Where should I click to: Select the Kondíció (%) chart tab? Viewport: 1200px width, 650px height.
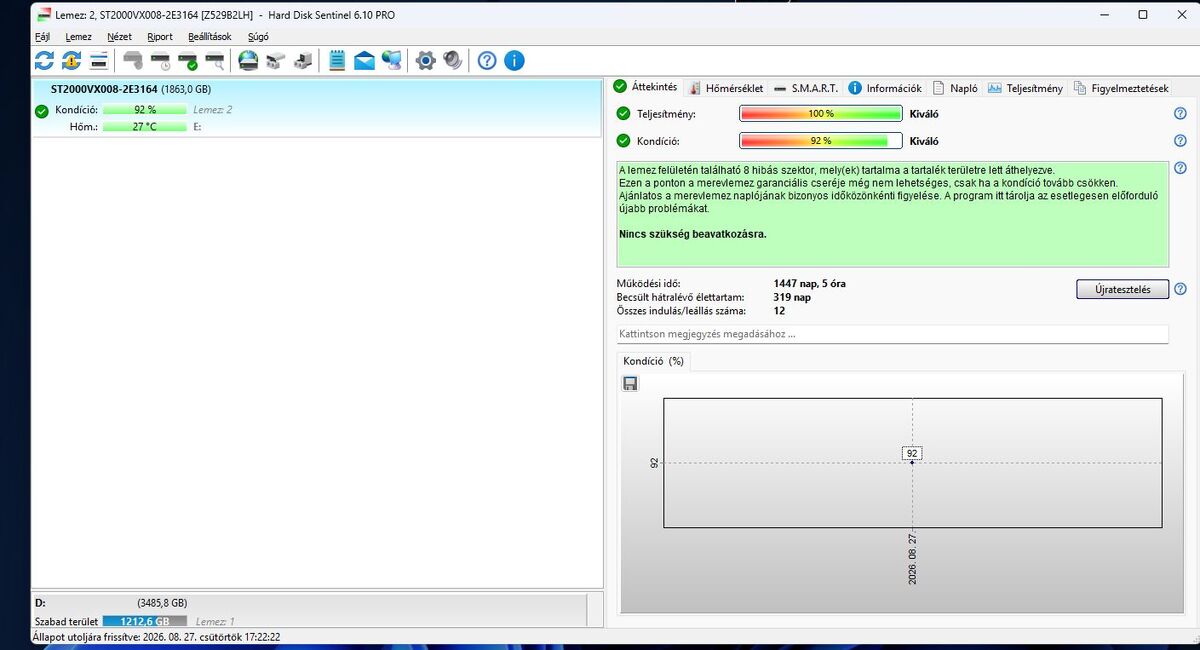(653, 361)
